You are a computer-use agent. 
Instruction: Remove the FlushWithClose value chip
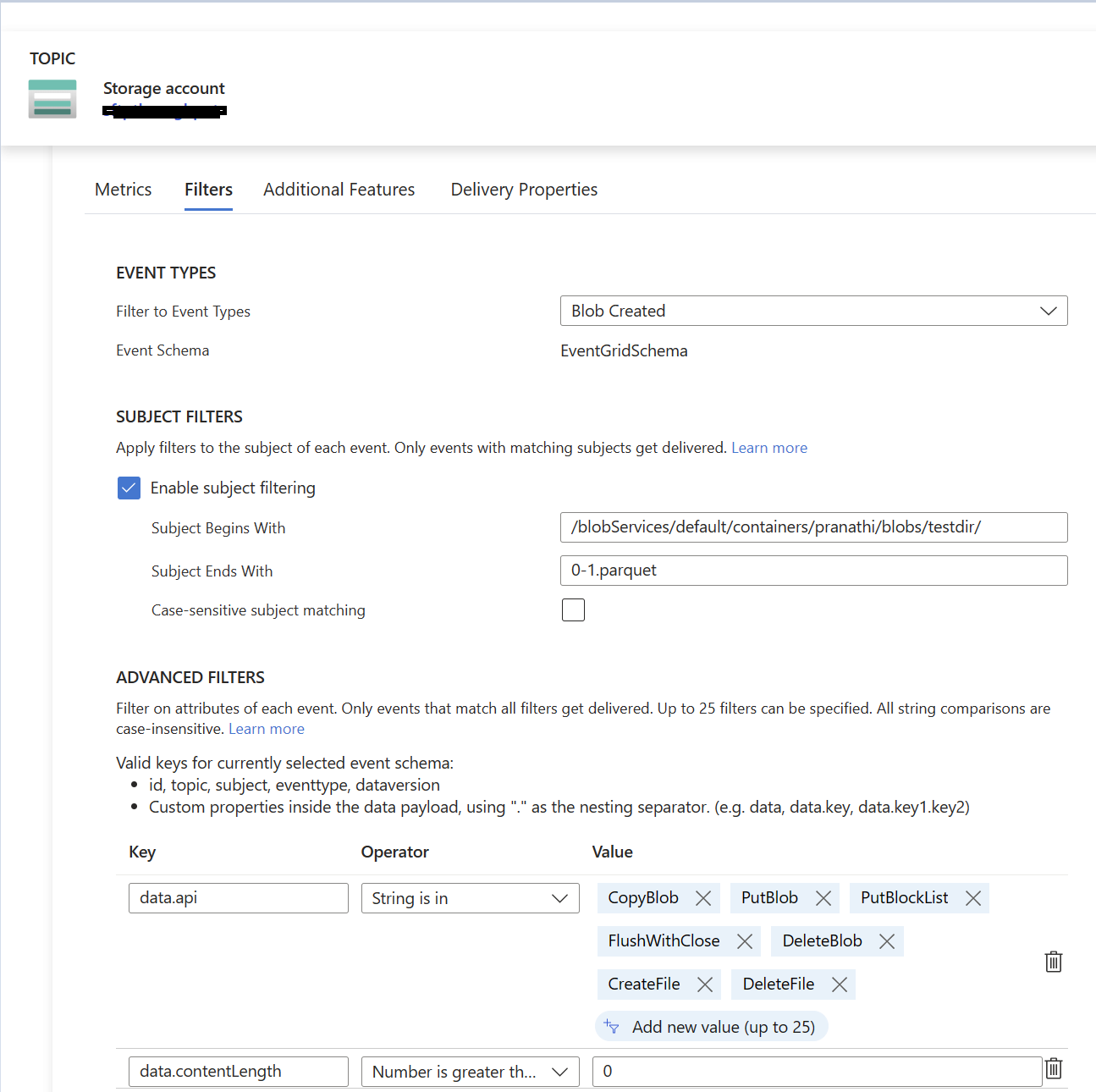coord(744,940)
